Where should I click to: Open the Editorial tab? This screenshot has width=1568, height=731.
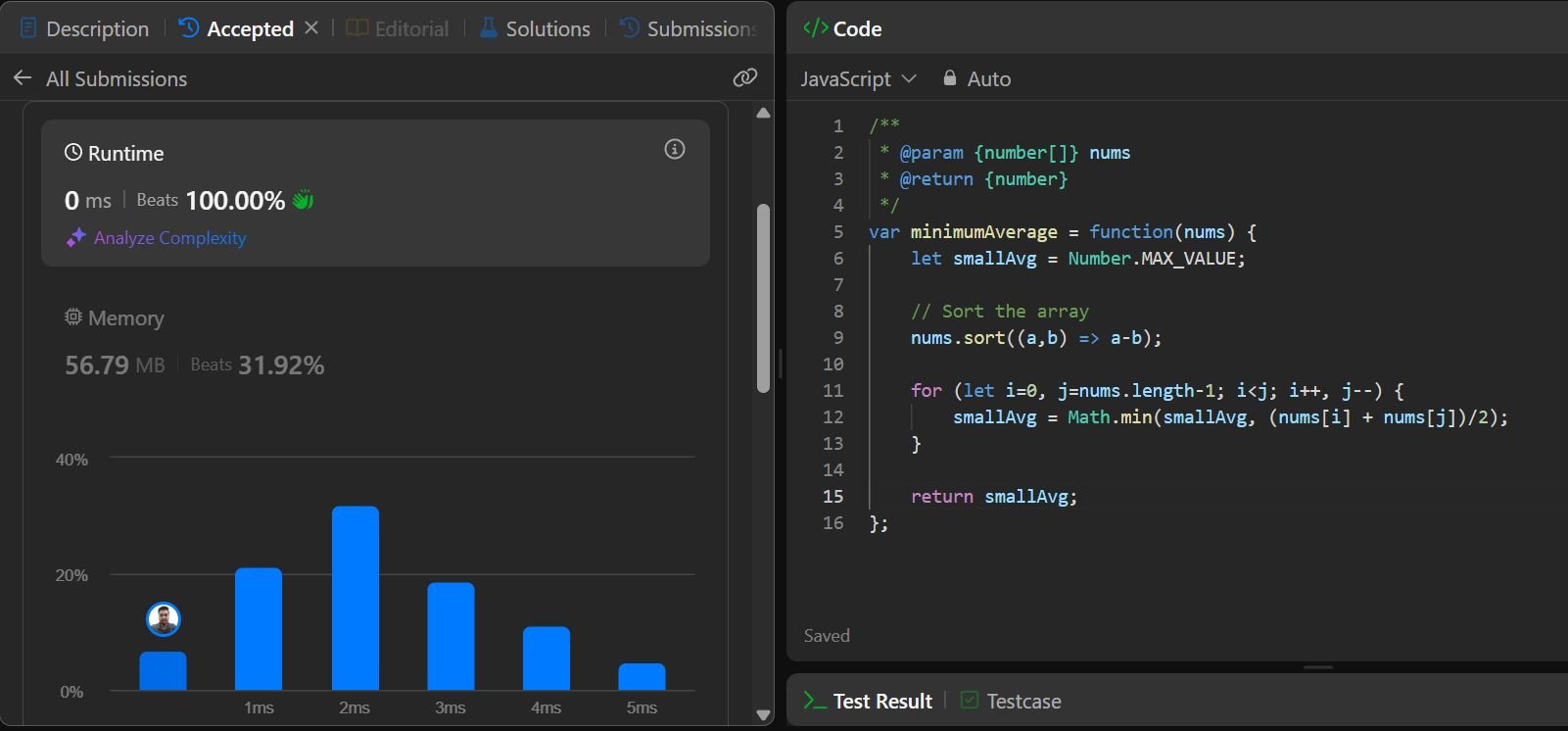[399, 28]
